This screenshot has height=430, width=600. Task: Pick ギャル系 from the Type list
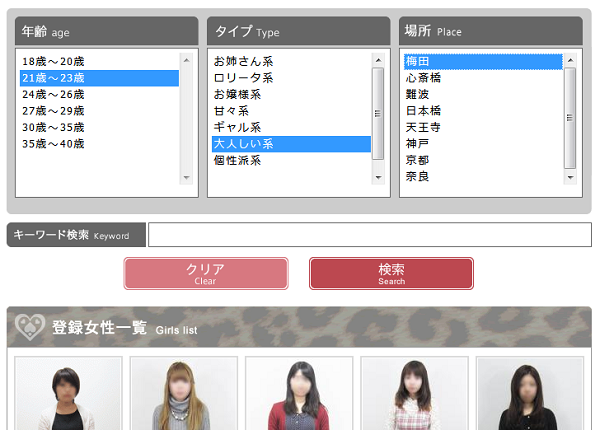pyautogui.click(x=237, y=127)
